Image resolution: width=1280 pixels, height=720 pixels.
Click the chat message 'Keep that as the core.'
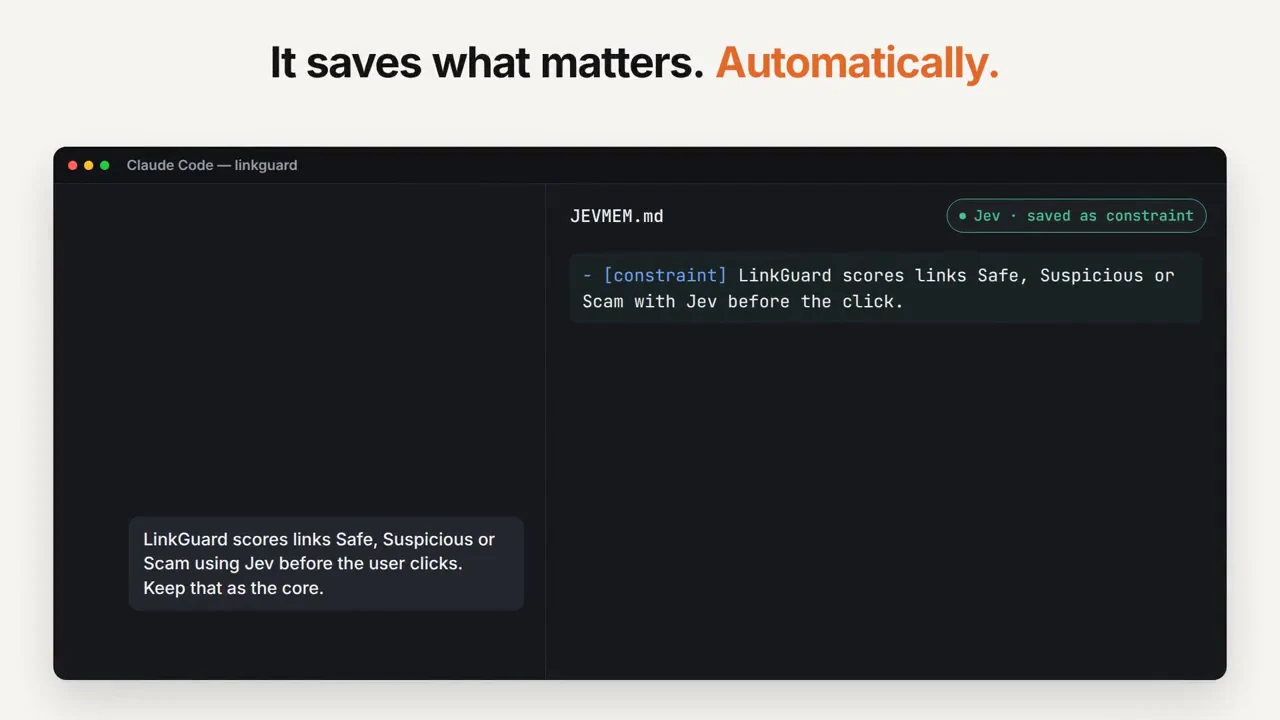pyautogui.click(x=233, y=588)
